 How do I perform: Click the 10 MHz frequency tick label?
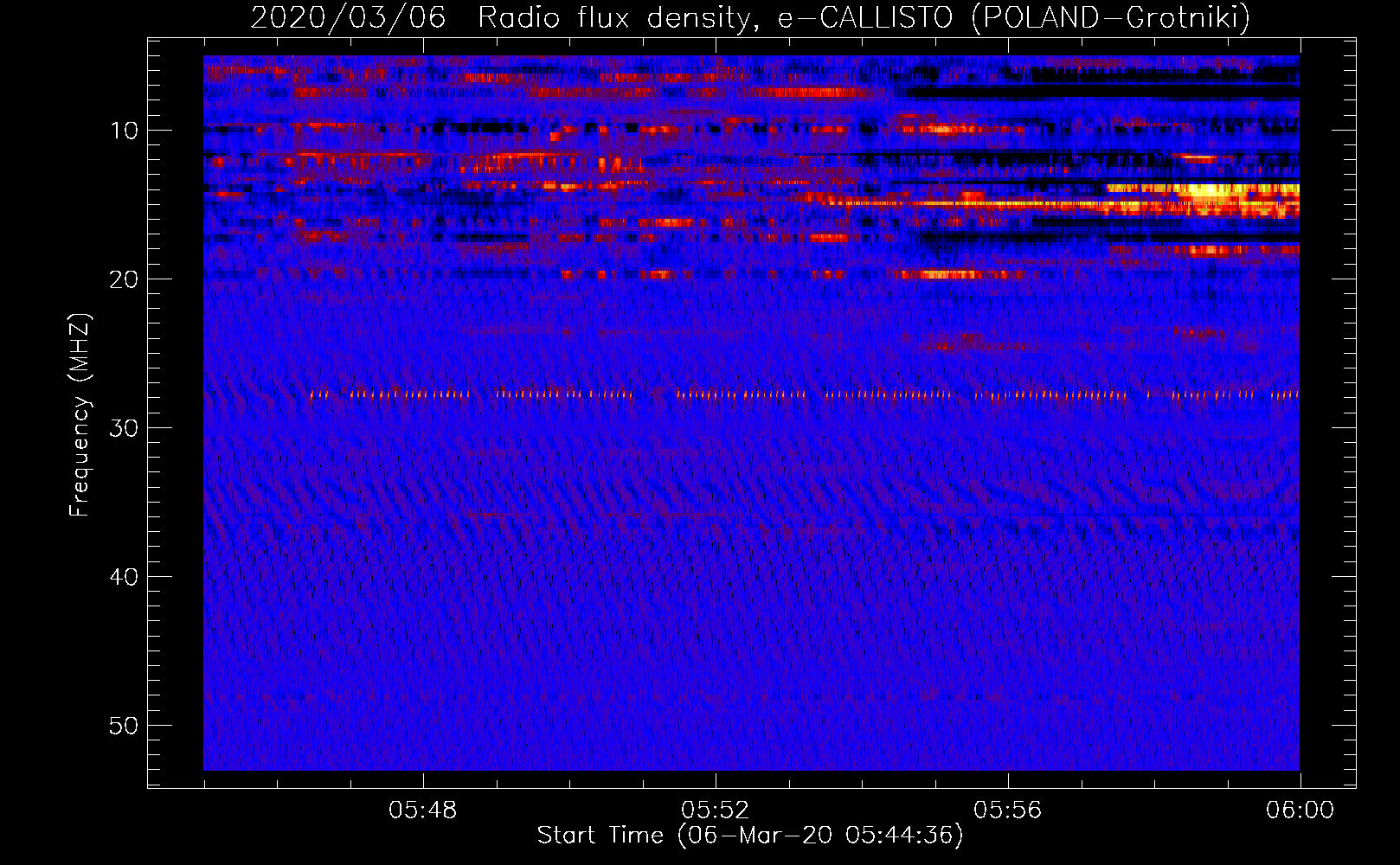(x=125, y=131)
